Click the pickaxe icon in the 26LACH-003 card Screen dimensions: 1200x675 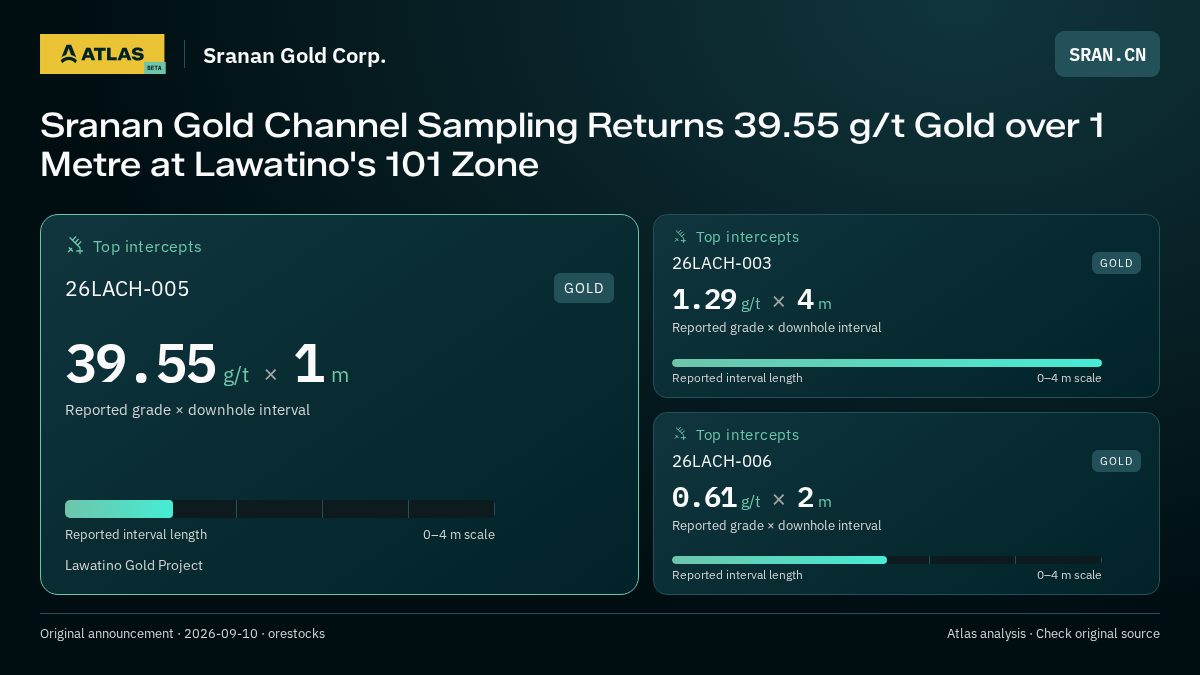(680, 236)
